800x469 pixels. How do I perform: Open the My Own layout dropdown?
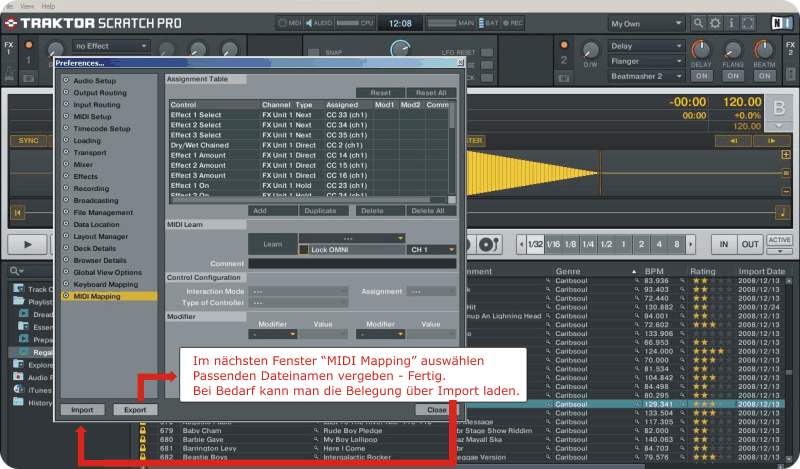(x=646, y=22)
